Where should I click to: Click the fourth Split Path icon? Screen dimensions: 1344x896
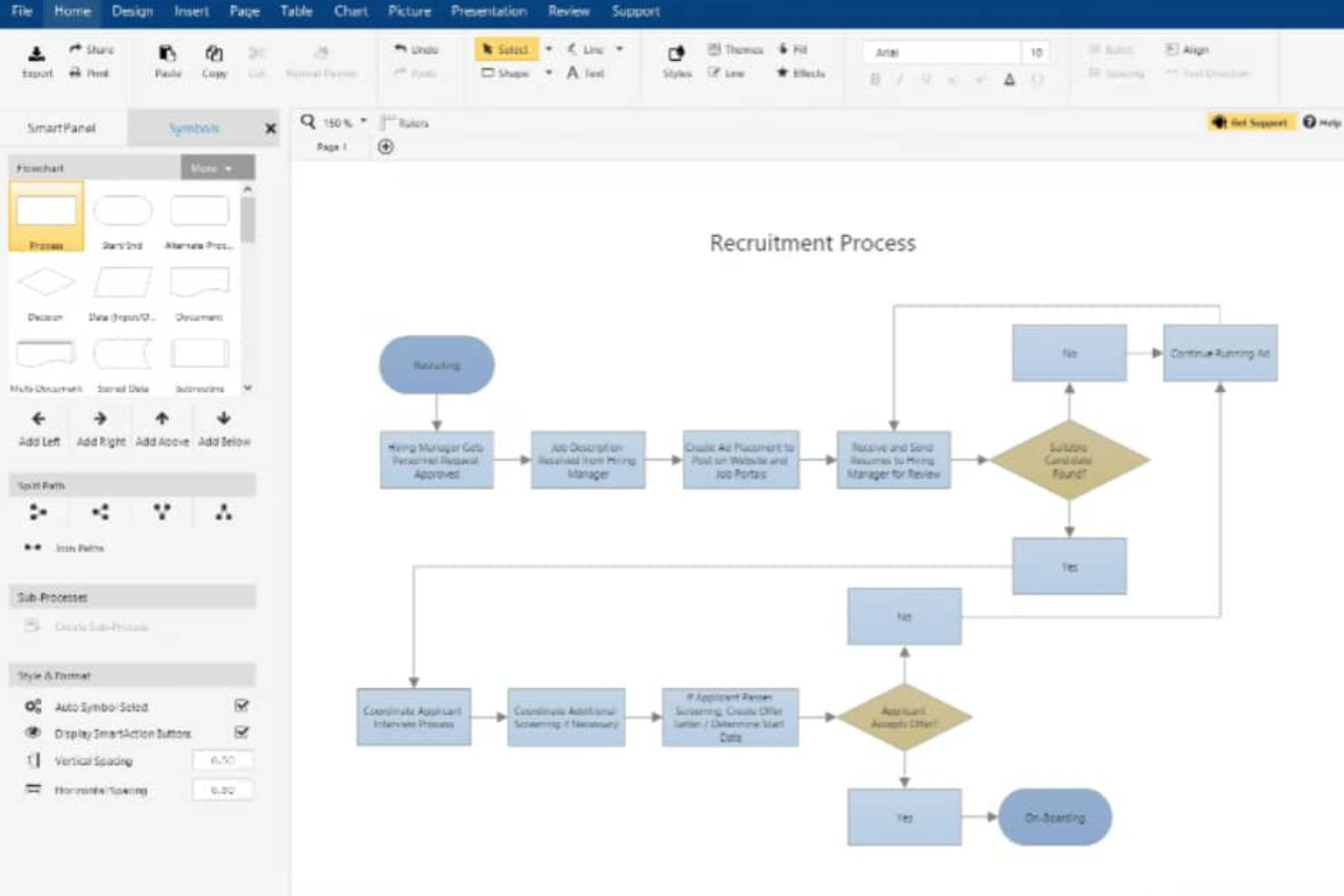point(223,512)
